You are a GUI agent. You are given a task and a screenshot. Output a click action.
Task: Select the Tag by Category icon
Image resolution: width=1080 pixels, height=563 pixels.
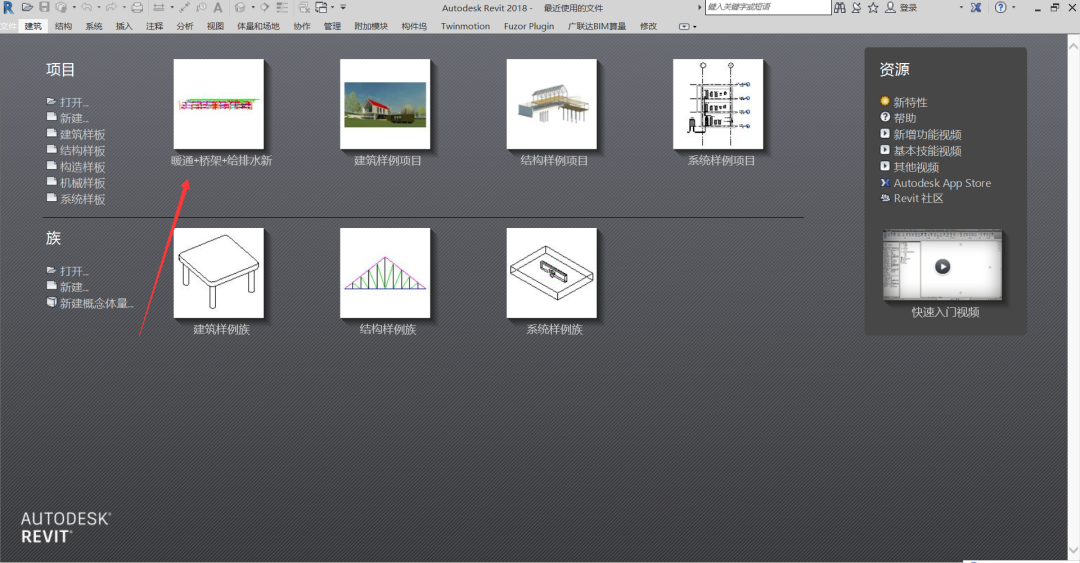click(x=201, y=8)
